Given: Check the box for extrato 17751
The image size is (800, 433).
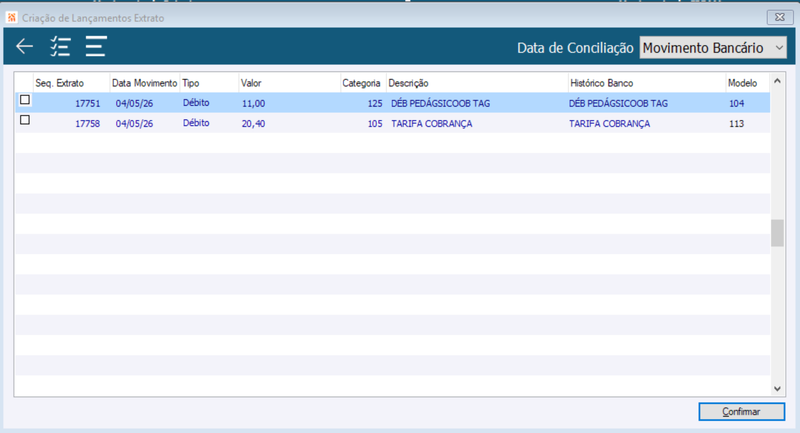Looking at the screenshot, I should (25, 100).
